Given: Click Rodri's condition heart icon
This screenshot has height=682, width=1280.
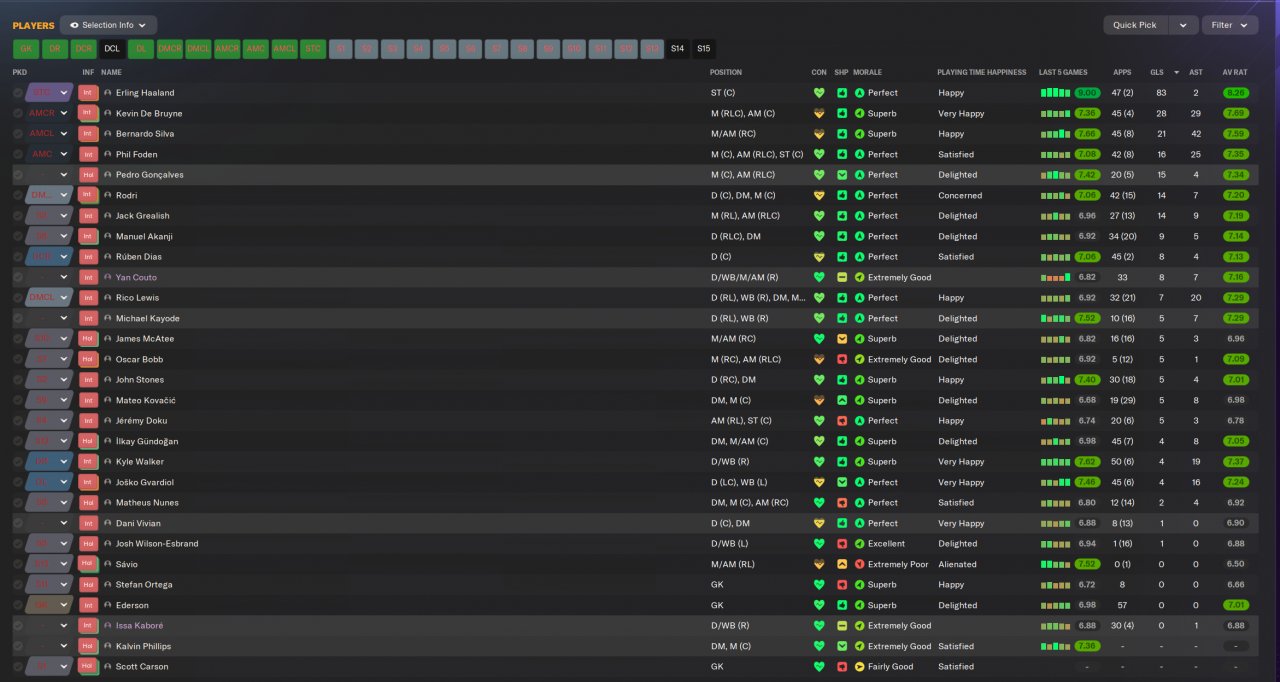Looking at the screenshot, I should click(820, 195).
